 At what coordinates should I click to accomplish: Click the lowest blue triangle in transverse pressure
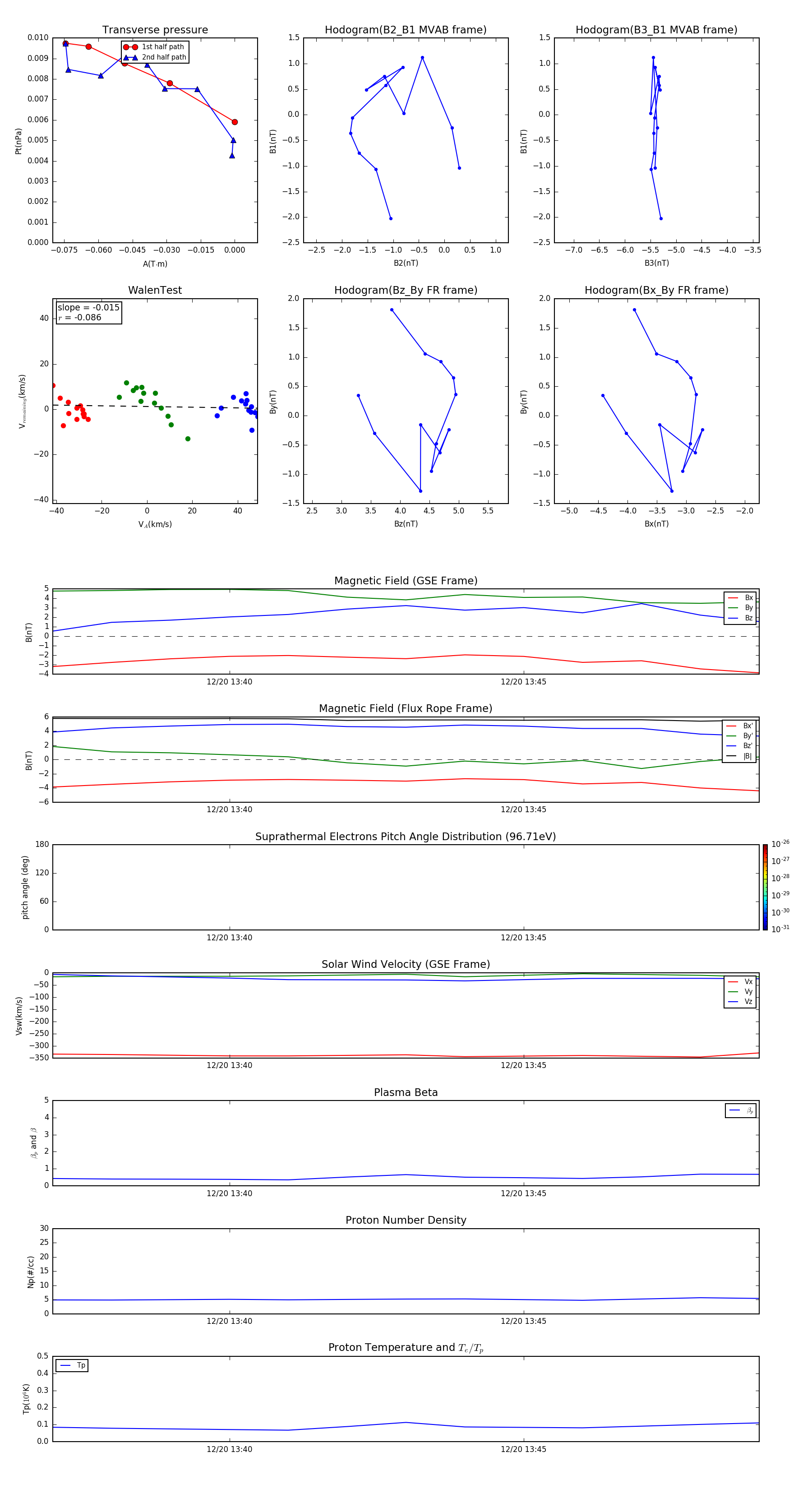coord(232,156)
